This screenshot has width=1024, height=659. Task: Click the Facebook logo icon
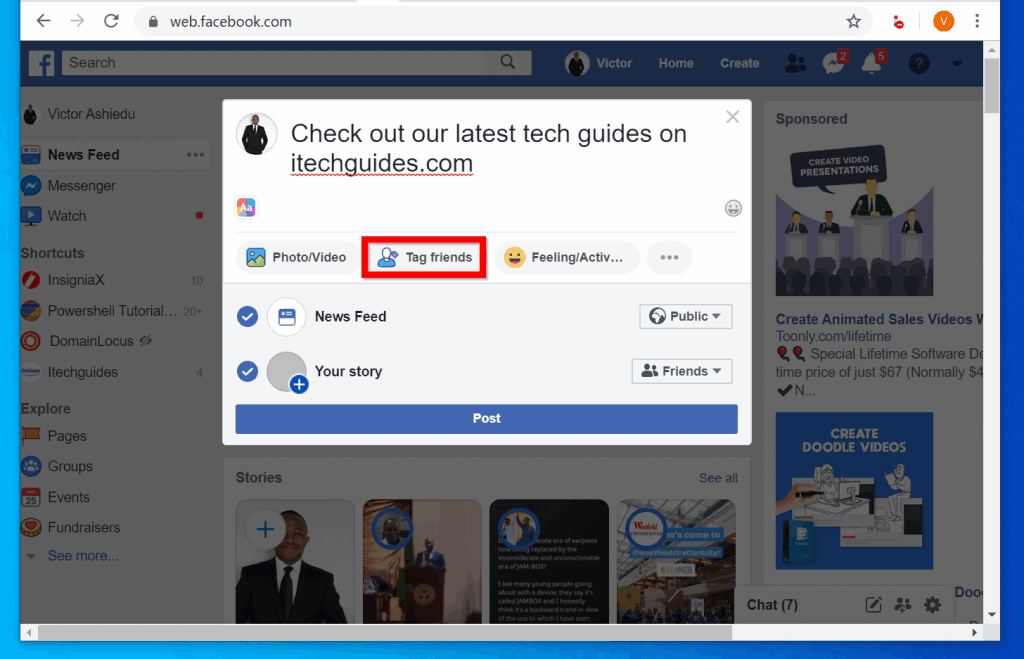(42, 63)
